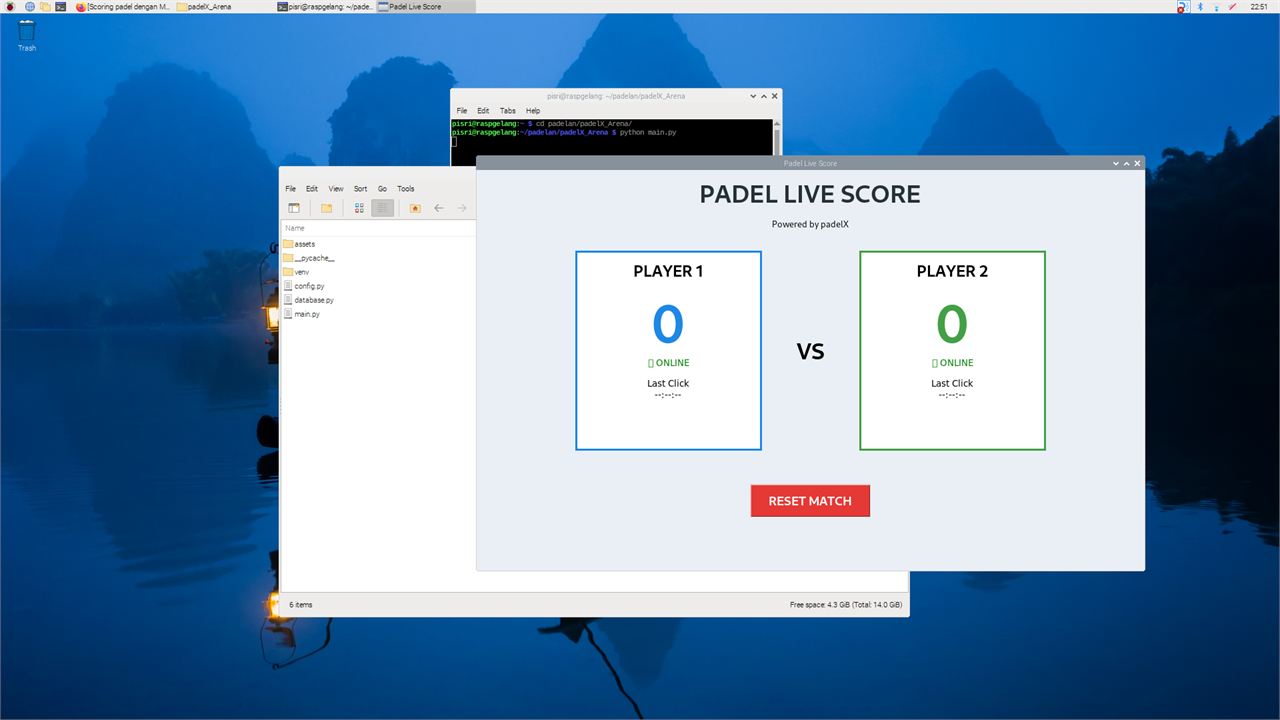The image size is (1280, 720).
Task: Click the Bluetooth tray icon
Action: tap(1199, 6)
